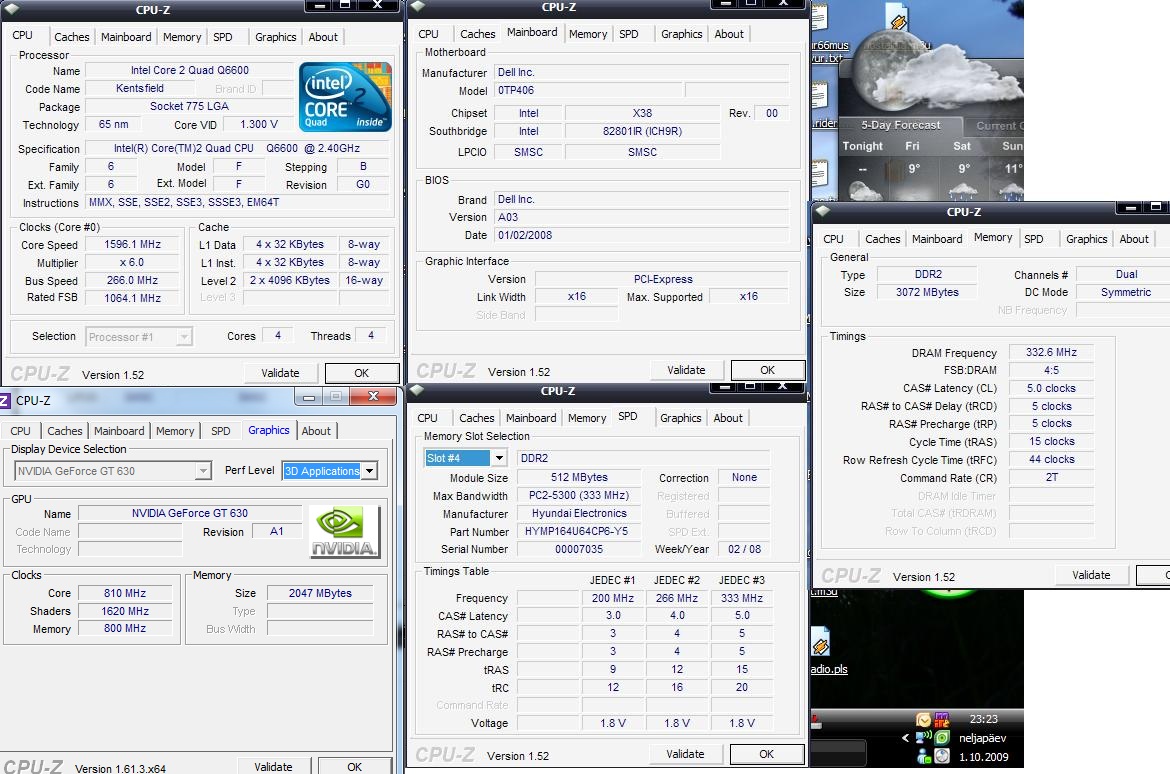This screenshot has width=1170, height=774.
Task: Switch to CPU tab in the SPD window
Action: 428,418
